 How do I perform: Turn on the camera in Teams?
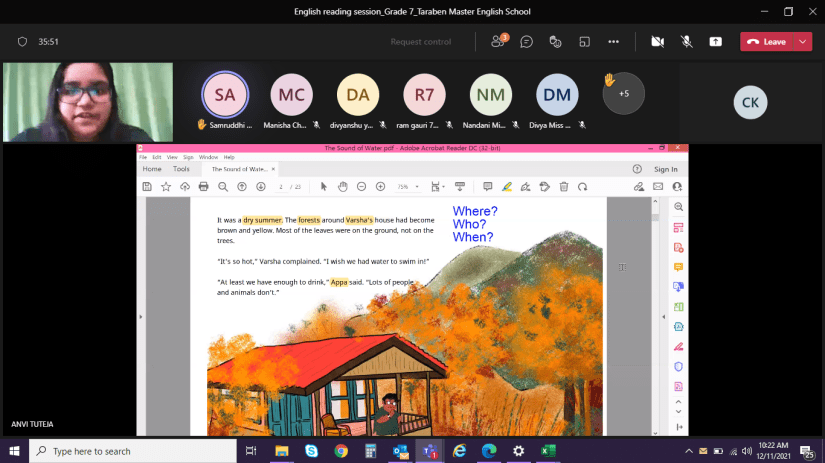tap(657, 41)
